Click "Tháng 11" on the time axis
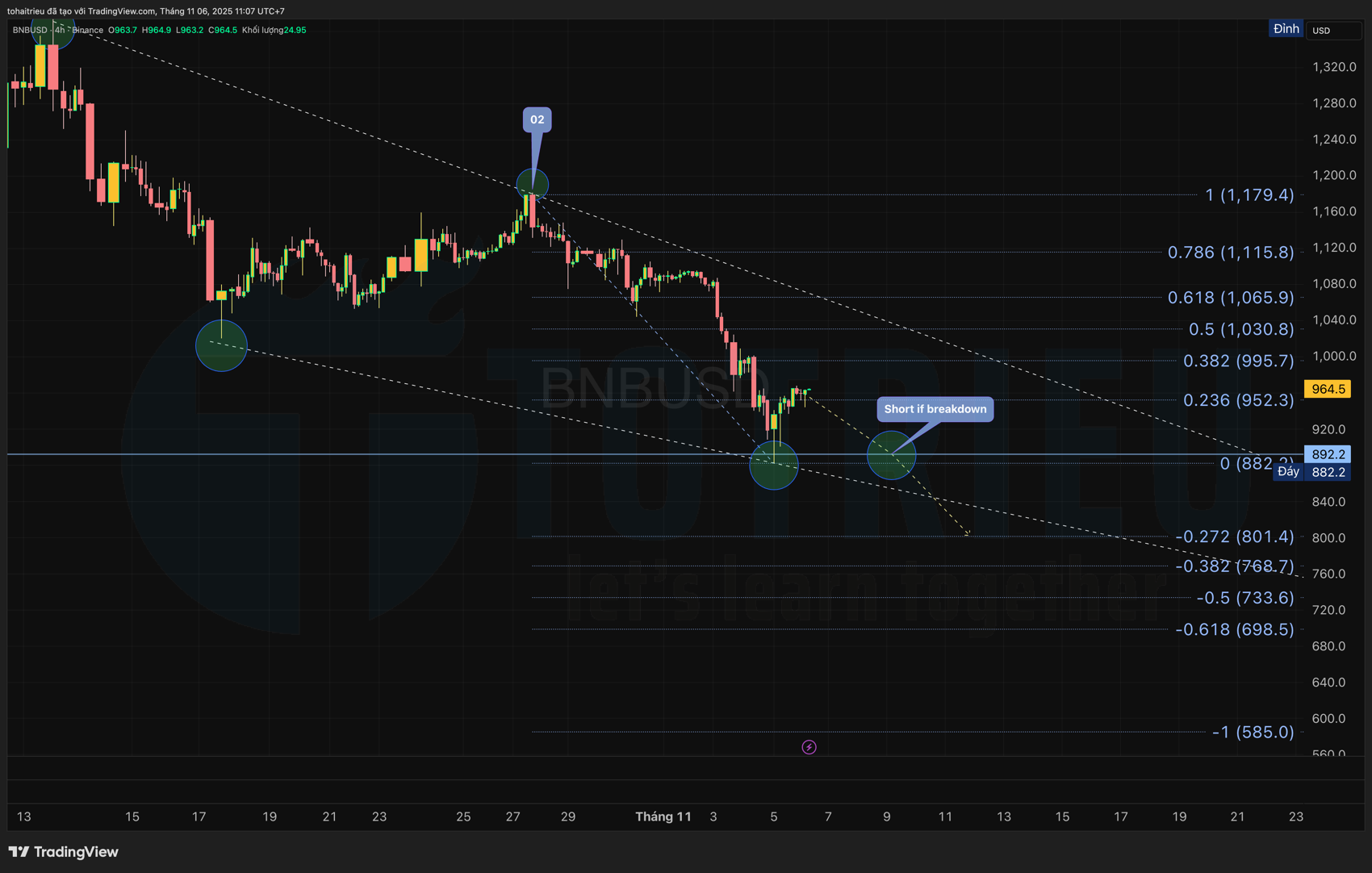Screen dimensions: 1372x873 [x=663, y=817]
